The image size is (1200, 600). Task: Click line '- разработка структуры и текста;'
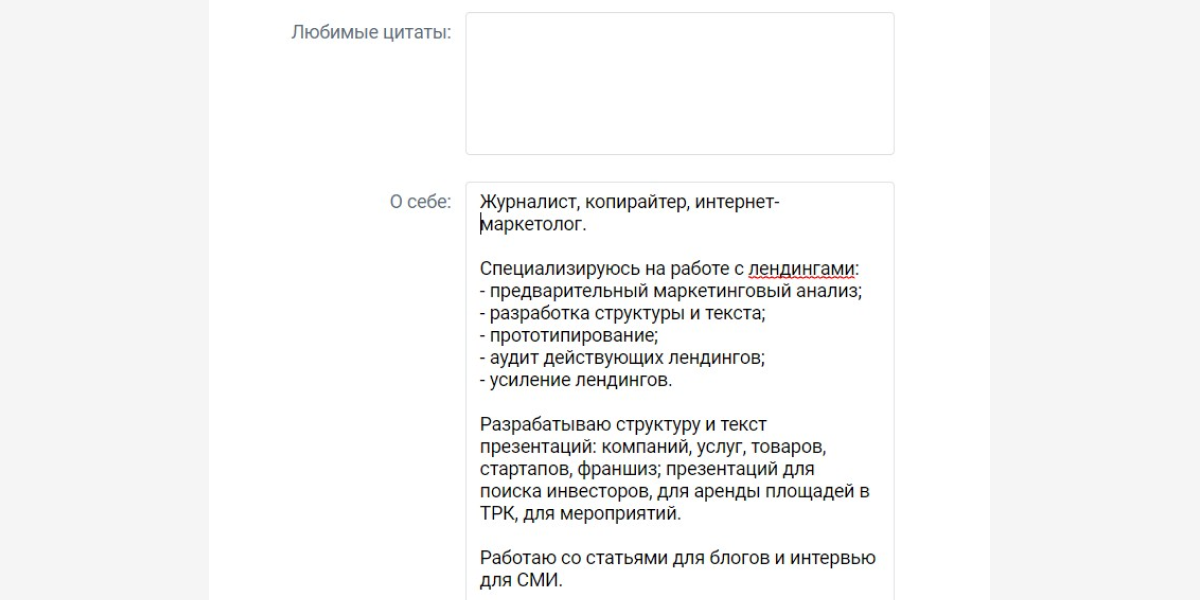[x=622, y=313]
